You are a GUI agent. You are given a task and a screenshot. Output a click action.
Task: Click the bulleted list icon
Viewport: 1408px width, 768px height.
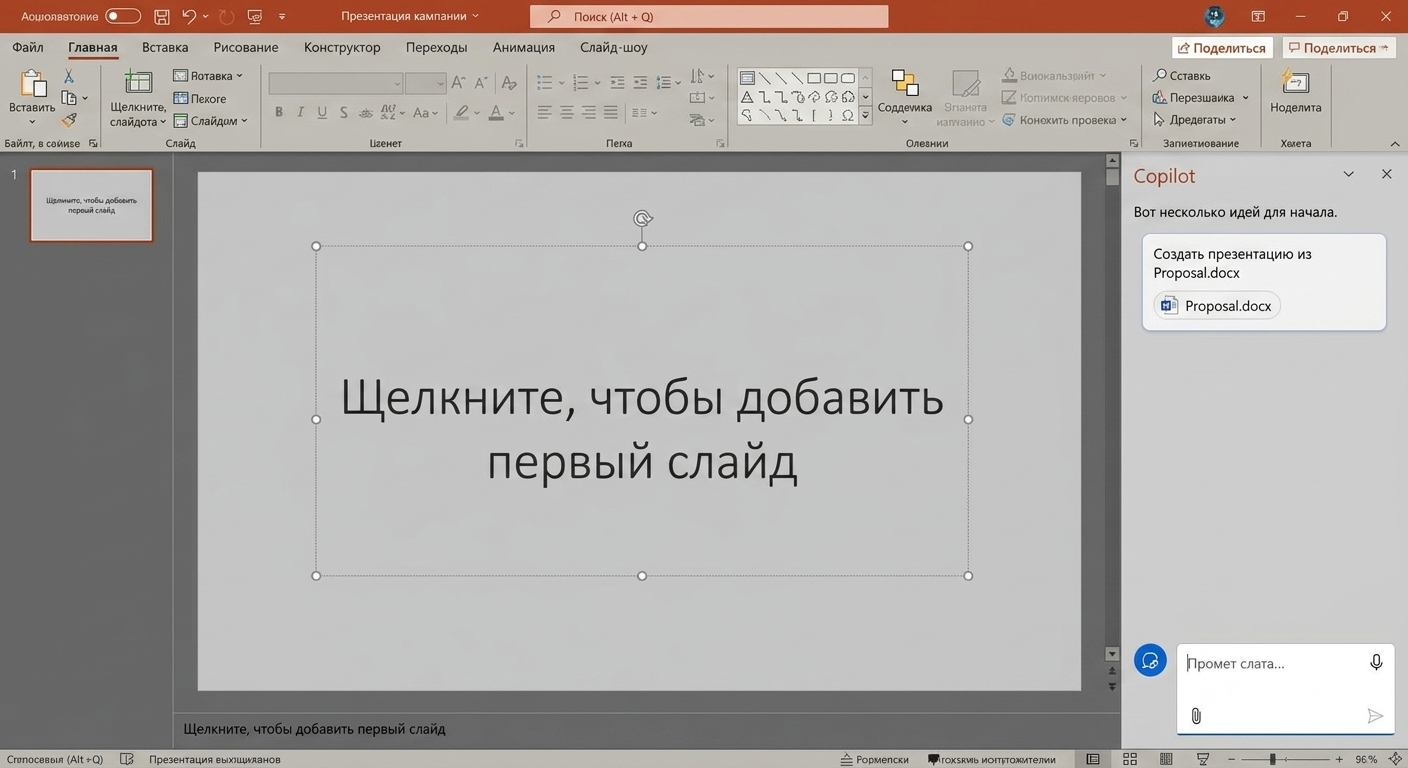coord(544,82)
